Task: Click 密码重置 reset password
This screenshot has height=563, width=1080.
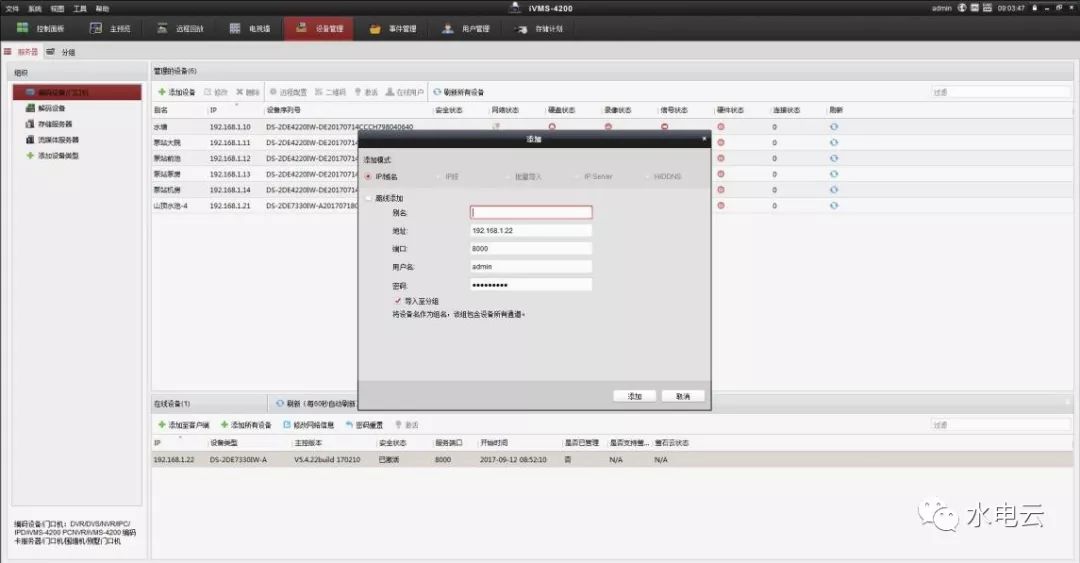Action: click(x=364, y=424)
